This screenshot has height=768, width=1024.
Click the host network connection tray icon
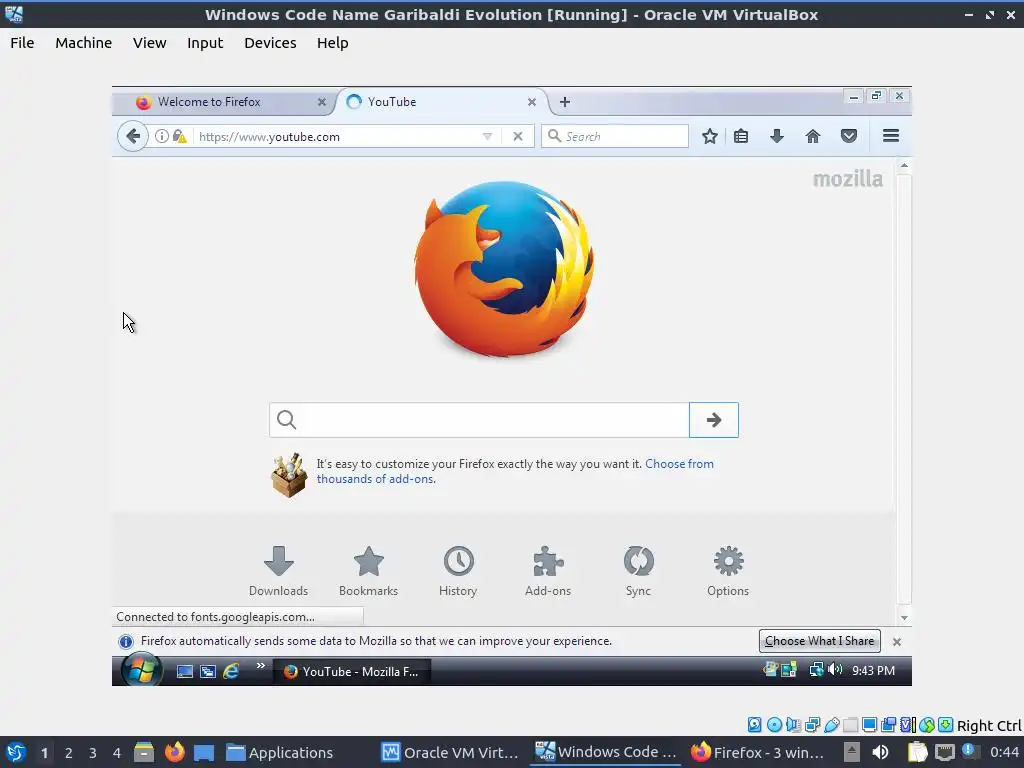(x=944, y=752)
